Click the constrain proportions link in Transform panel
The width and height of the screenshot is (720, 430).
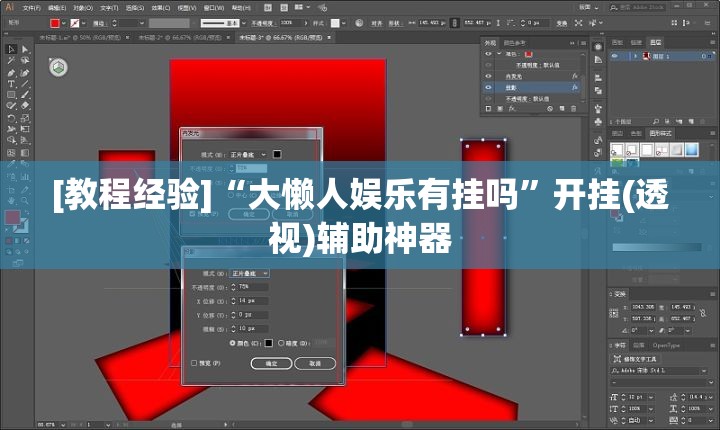pos(703,313)
